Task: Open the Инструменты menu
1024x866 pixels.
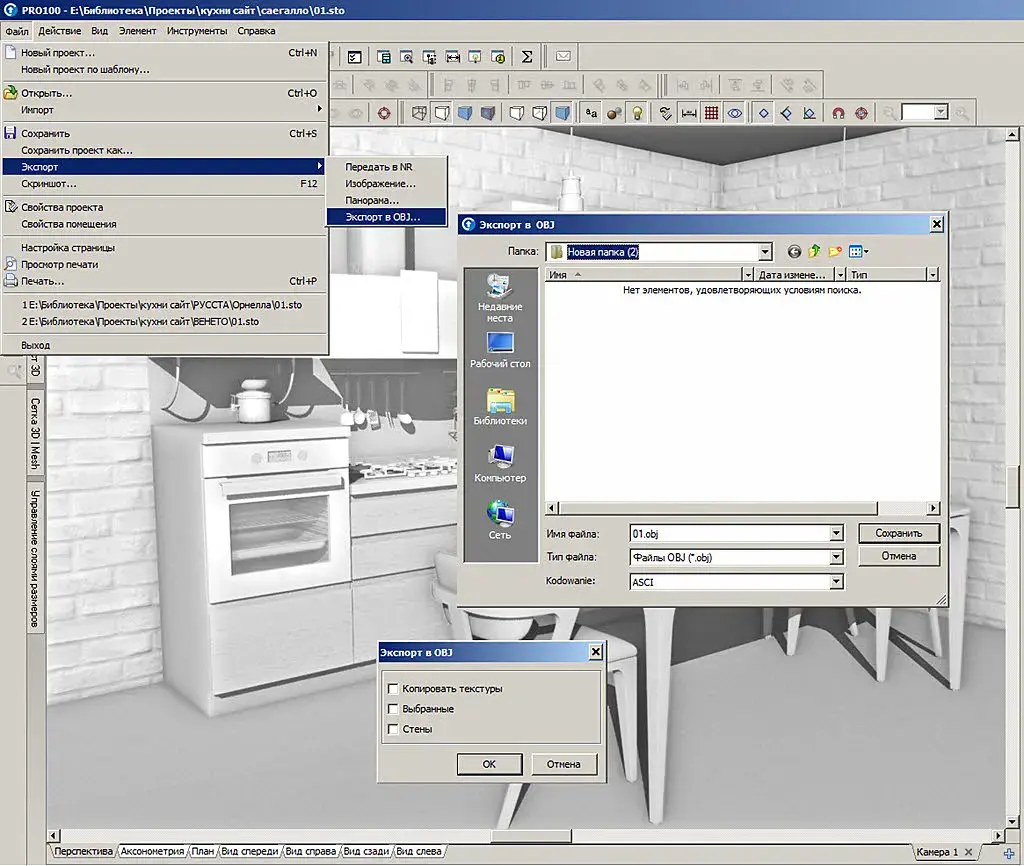Action: coord(197,31)
